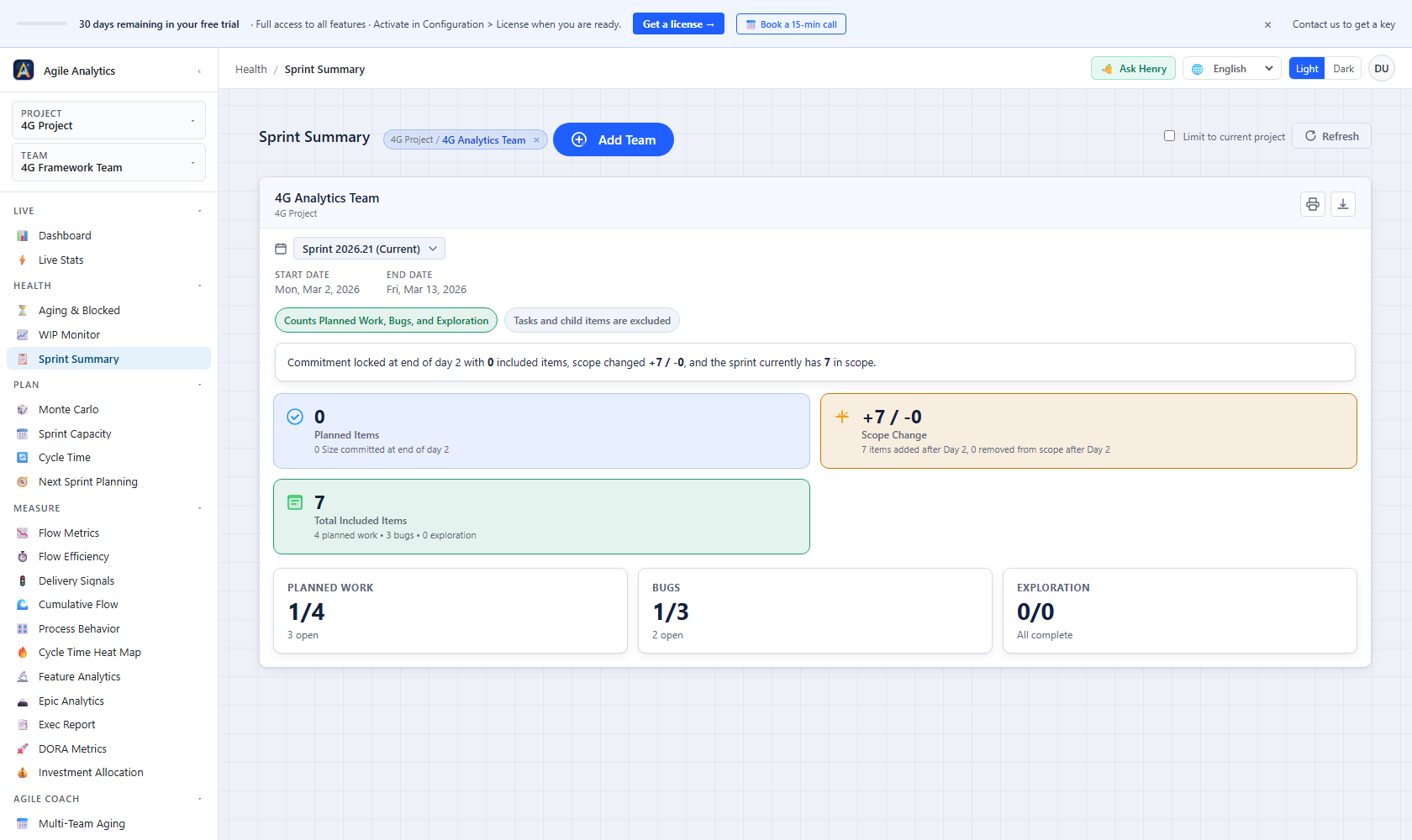This screenshot has height=840, width=1412.
Task: Click the Agile Analytics logo icon
Action: pyautogui.click(x=24, y=70)
